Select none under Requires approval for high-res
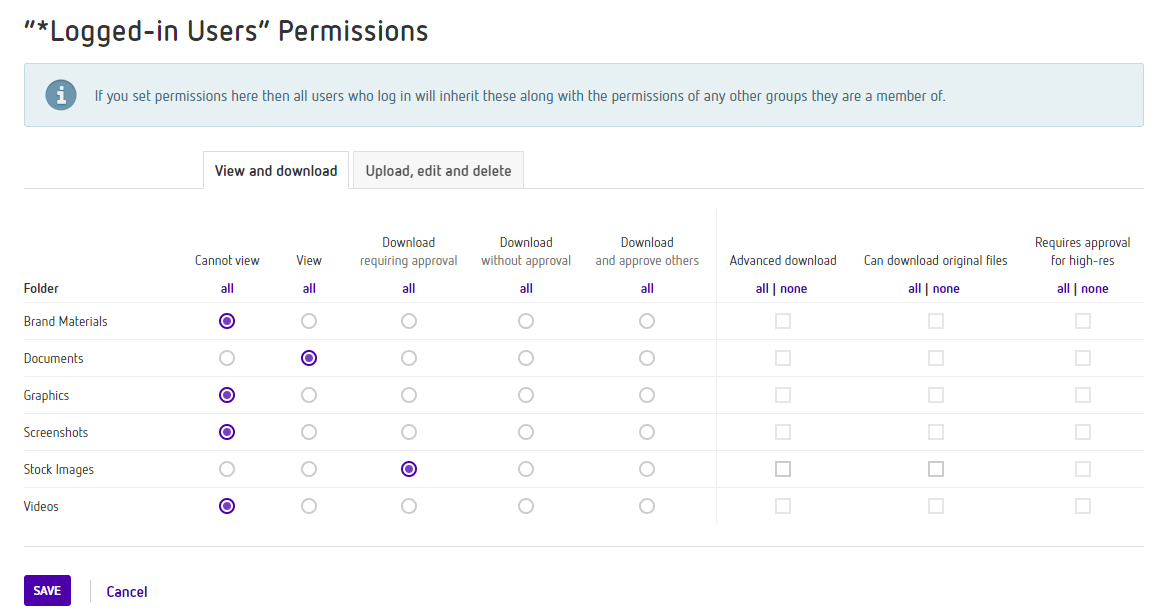The width and height of the screenshot is (1166, 614). [1095, 288]
